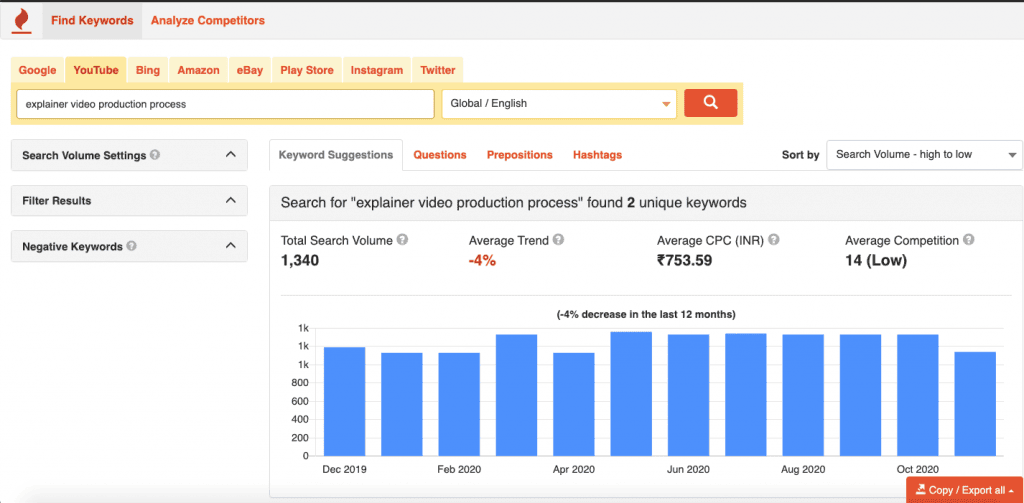Open the Prepositions tab
Screen dimensions: 1024x503
pos(520,155)
